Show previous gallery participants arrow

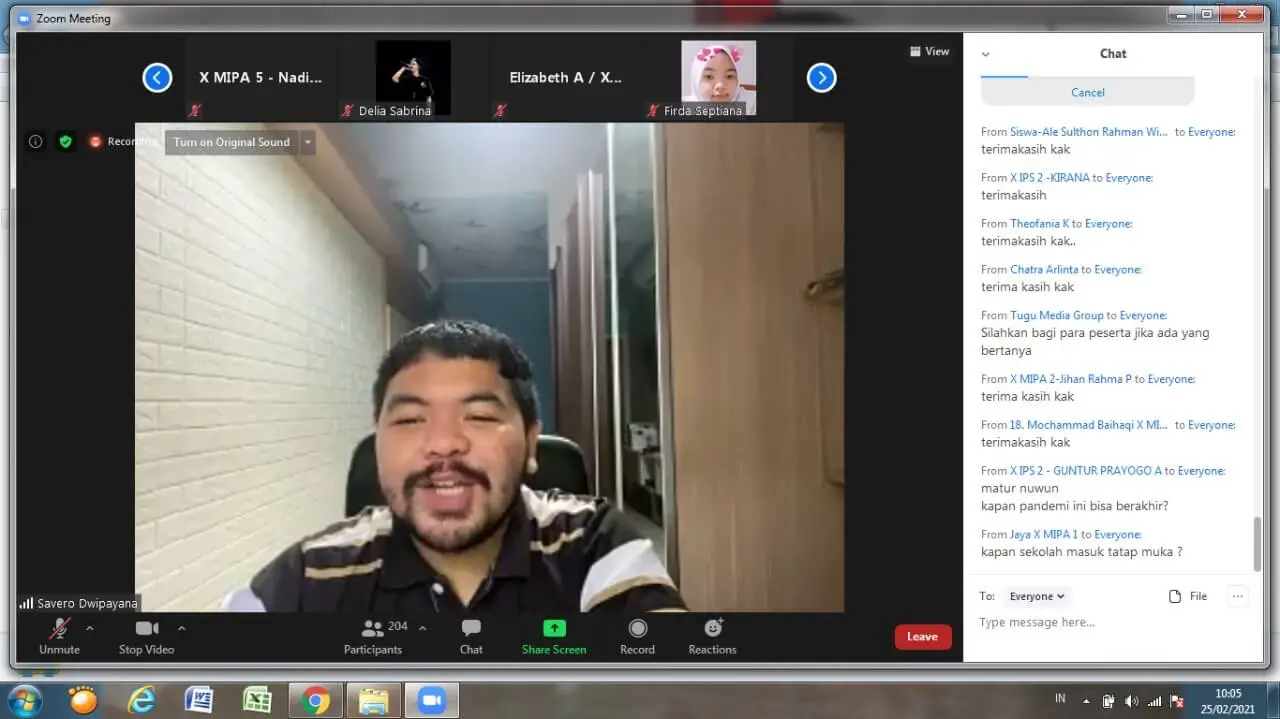[x=157, y=78]
